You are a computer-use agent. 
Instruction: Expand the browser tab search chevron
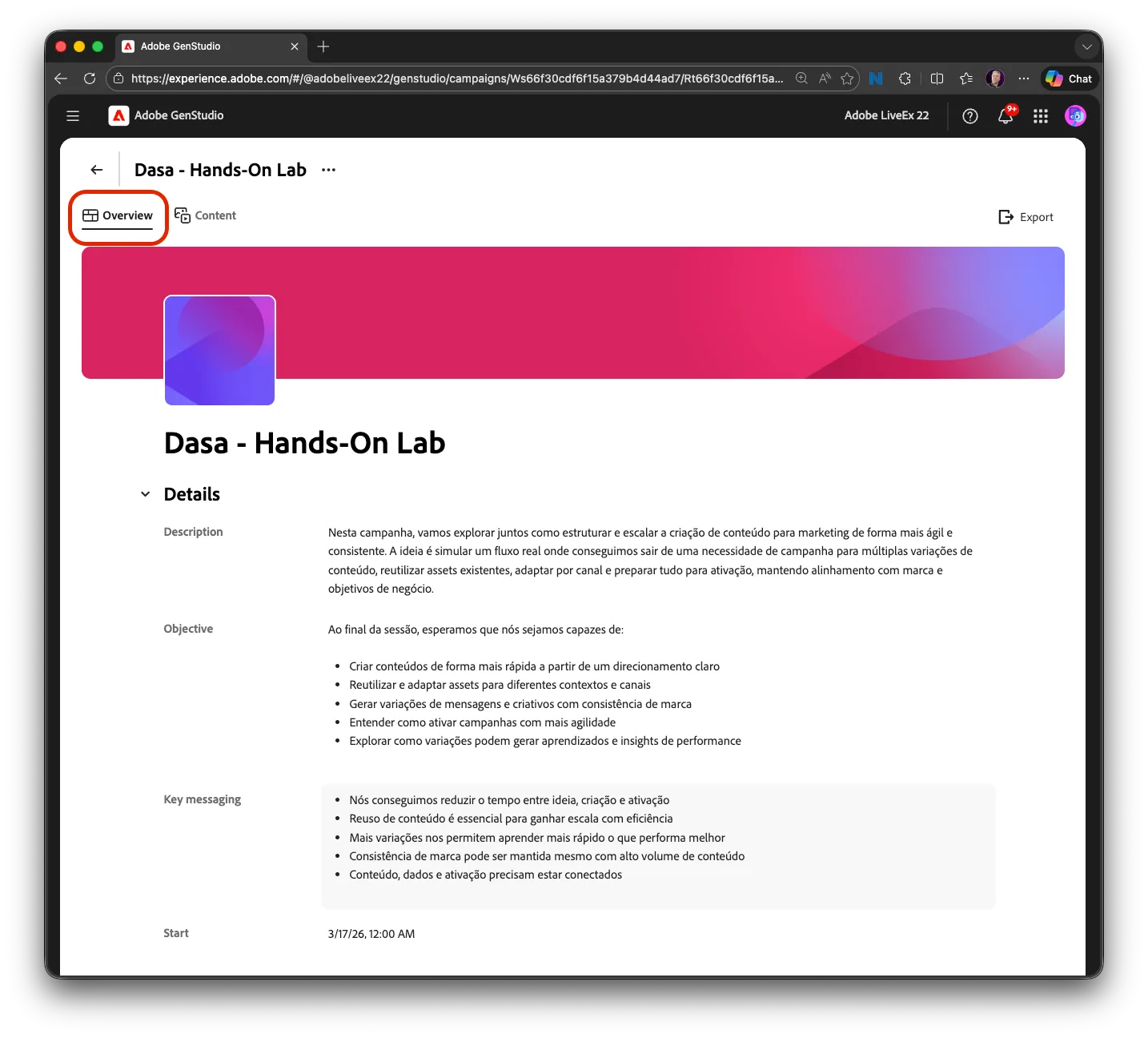(1086, 46)
